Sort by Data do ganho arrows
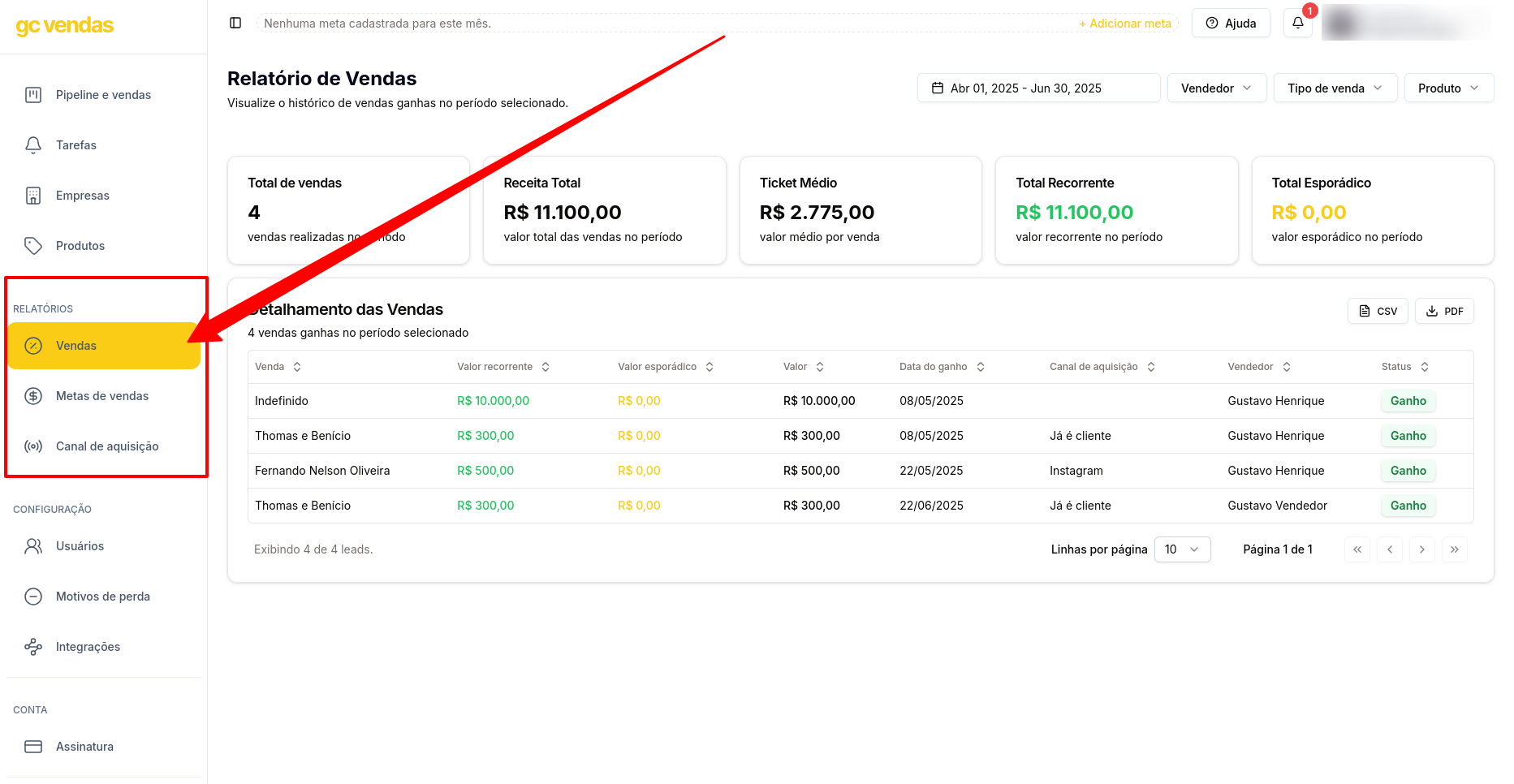1514x784 pixels. [981, 367]
